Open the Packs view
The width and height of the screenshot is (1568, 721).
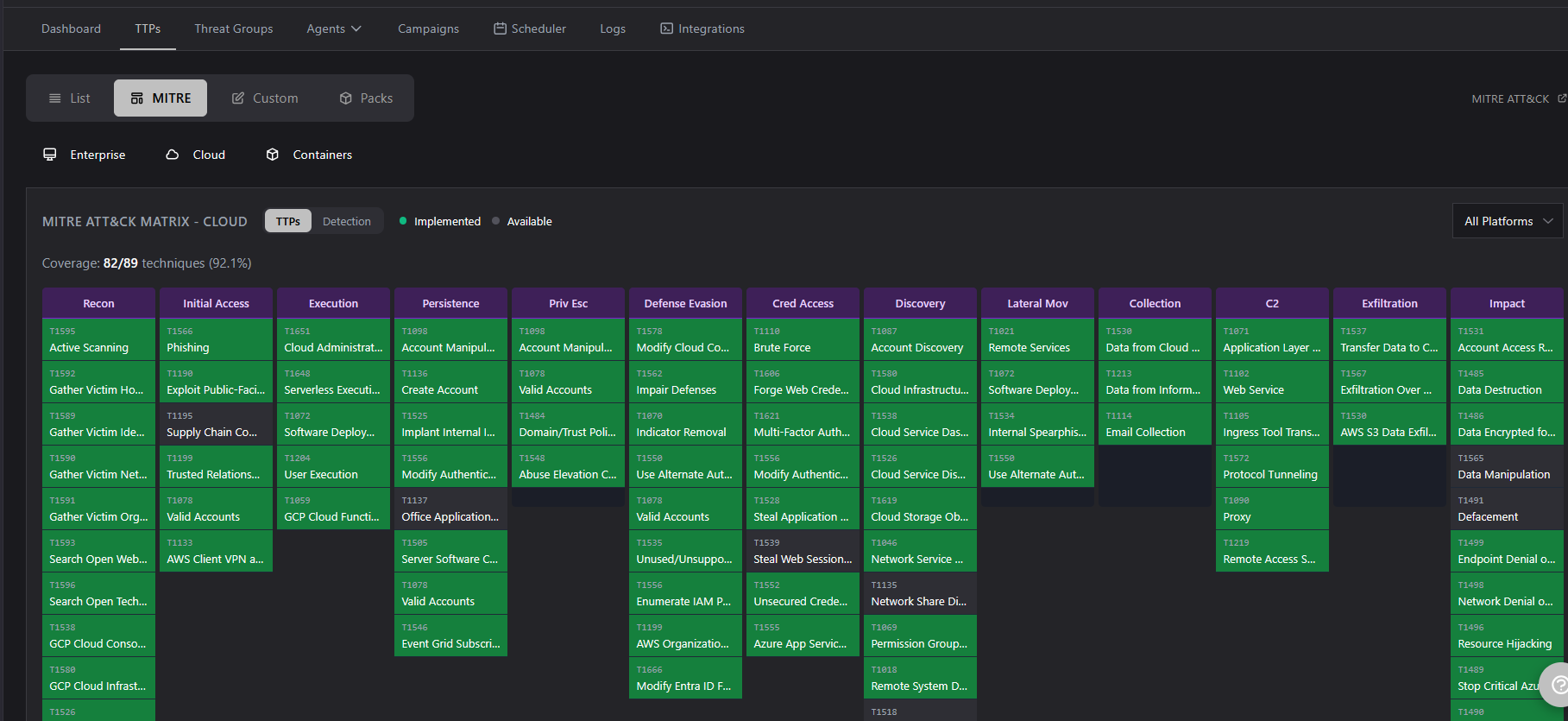point(366,98)
